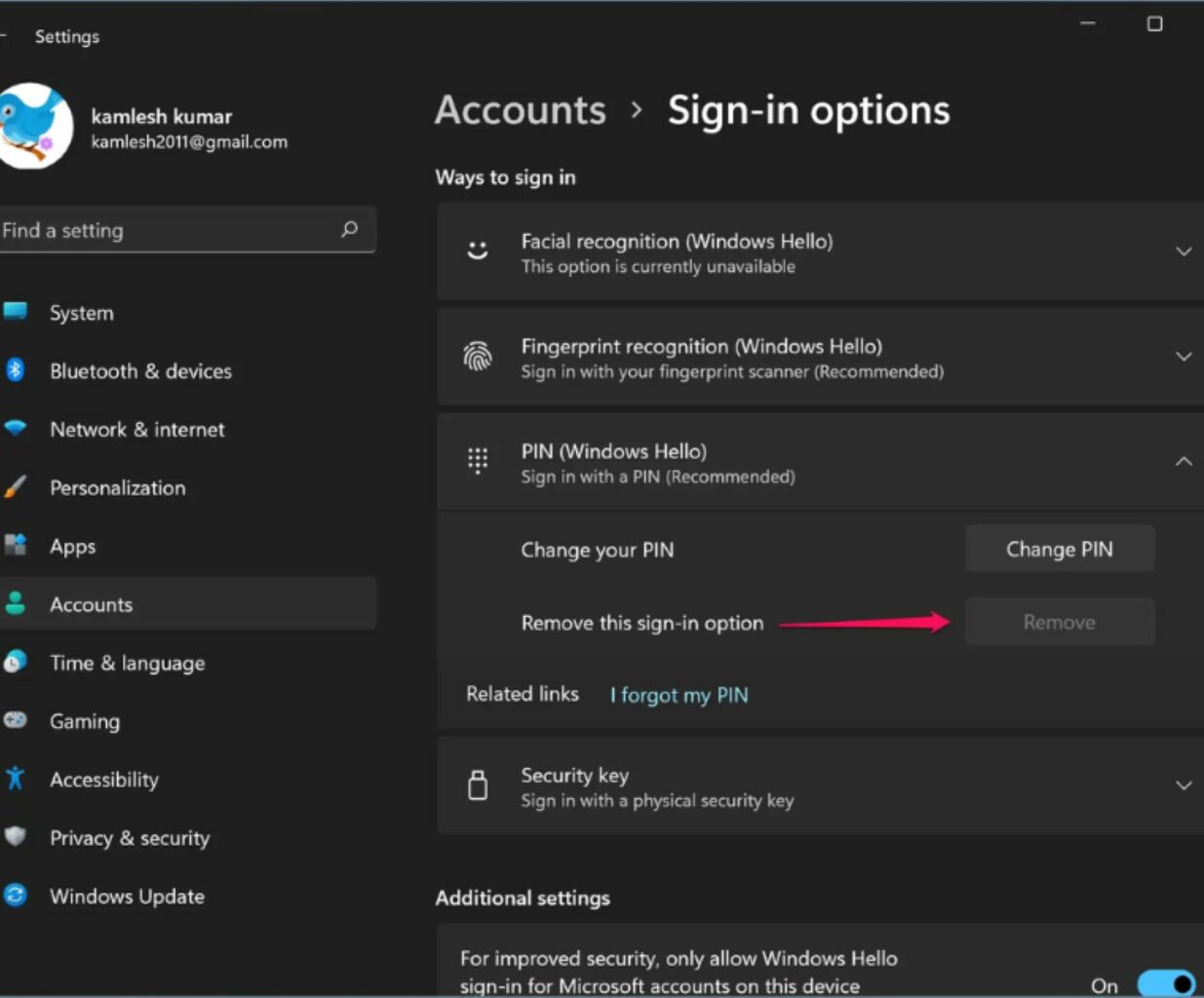Click the fingerprint scanner icon

pos(477,356)
